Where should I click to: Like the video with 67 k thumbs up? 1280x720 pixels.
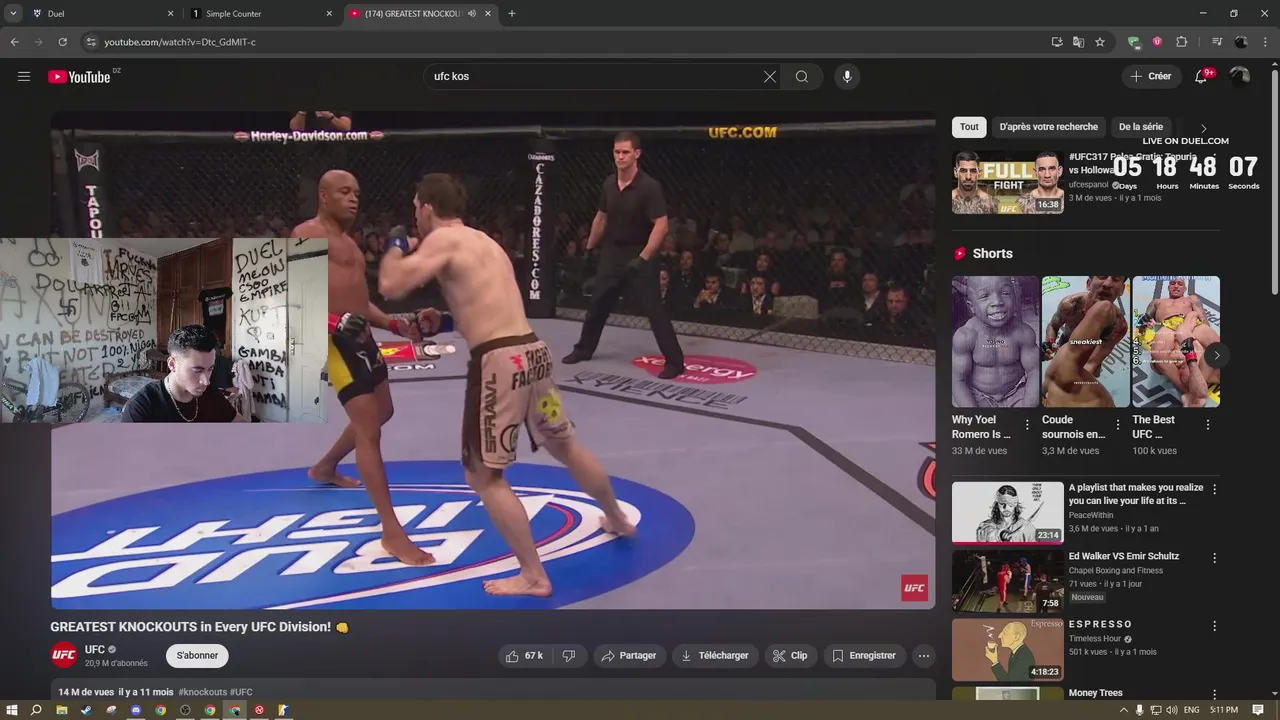coord(524,656)
